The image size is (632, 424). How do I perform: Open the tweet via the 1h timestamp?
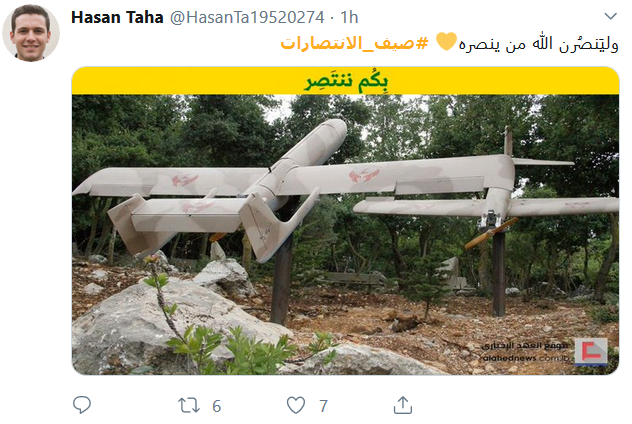(x=349, y=17)
